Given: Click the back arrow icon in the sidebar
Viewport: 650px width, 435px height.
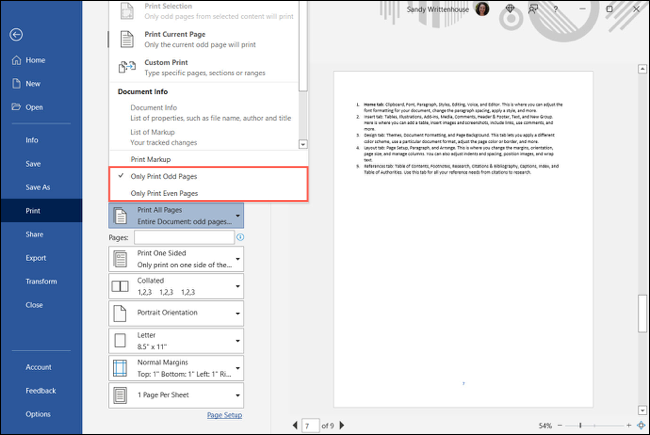Looking at the screenshot, I should [16, 34].
